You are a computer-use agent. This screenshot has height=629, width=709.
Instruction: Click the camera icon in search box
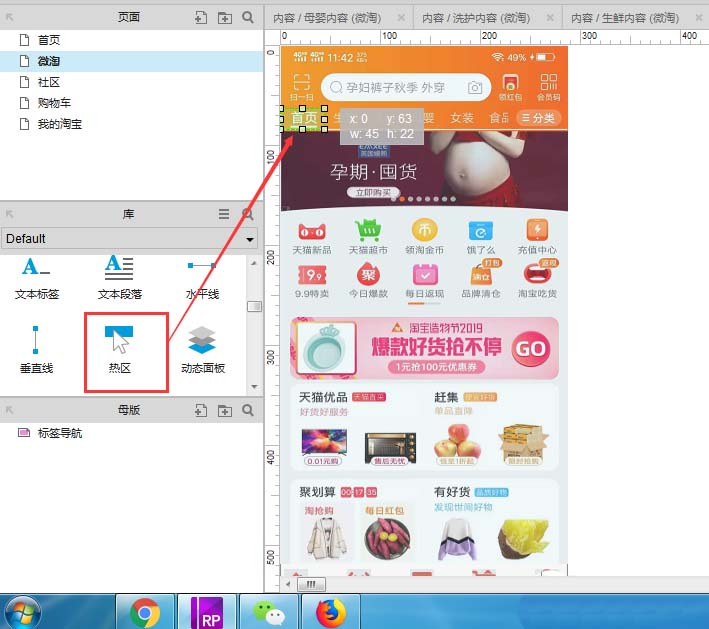tap(474, 87)
